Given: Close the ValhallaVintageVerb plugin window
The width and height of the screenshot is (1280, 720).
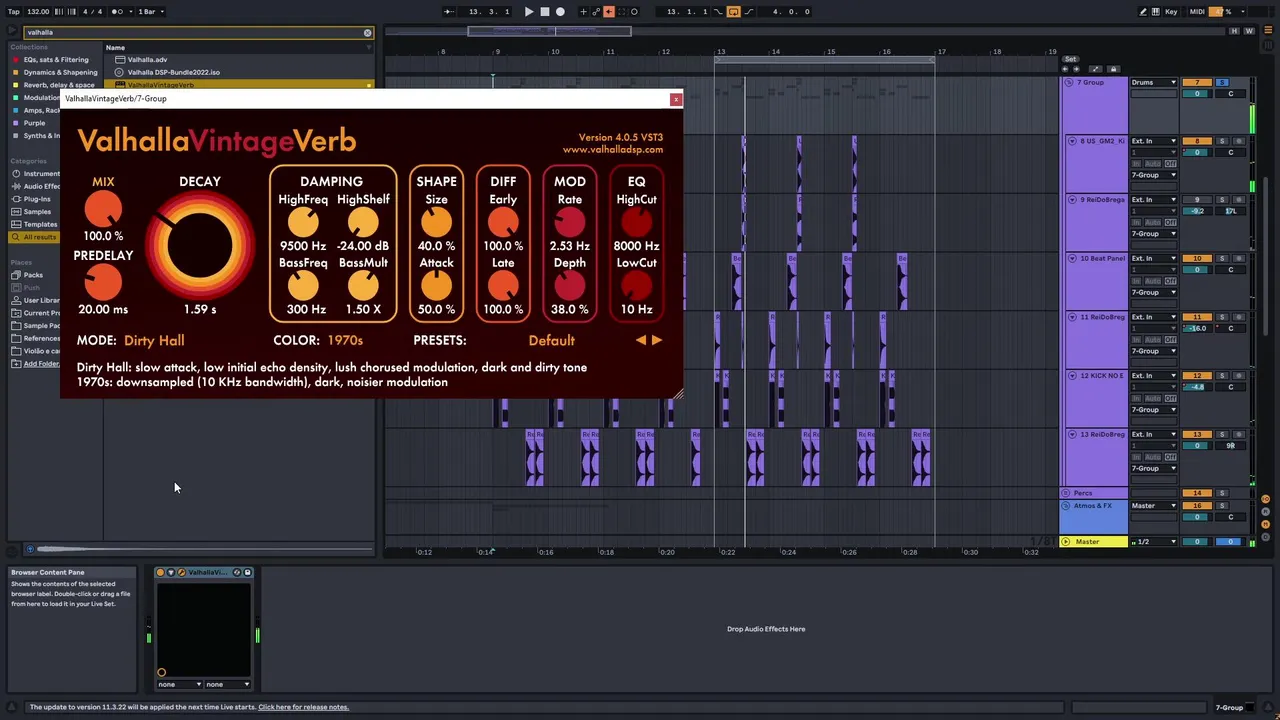Looking at the screenshot, I should point(676,99).
